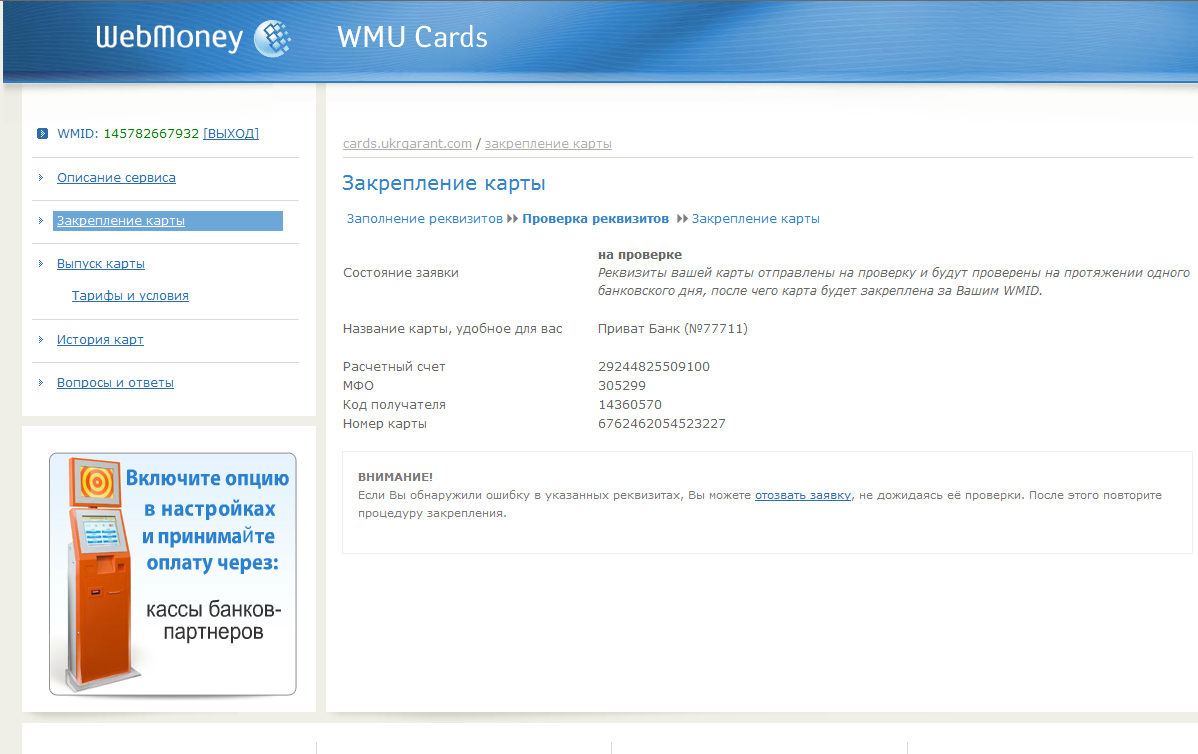
Task: Click the arrow bullet beside Описание сервиса
Action: coord(41,178)
